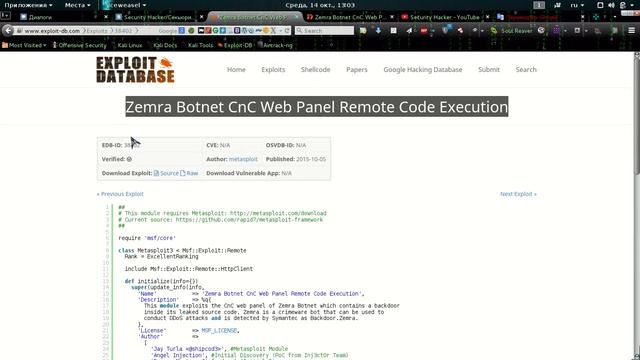The image size is (640, 360).
Task: Close the Security Hacker - YouTube tab
Action: tap(487, 17)
